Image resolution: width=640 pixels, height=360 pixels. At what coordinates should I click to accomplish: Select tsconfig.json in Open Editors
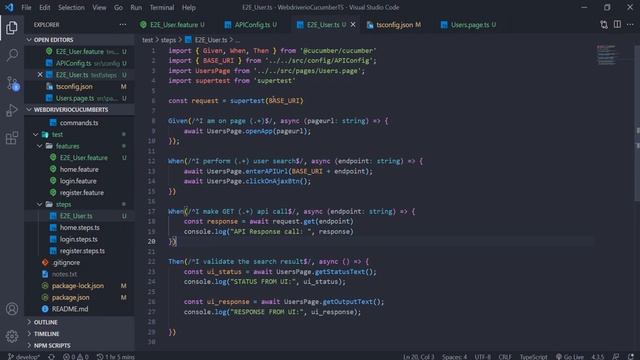(80, 87)
